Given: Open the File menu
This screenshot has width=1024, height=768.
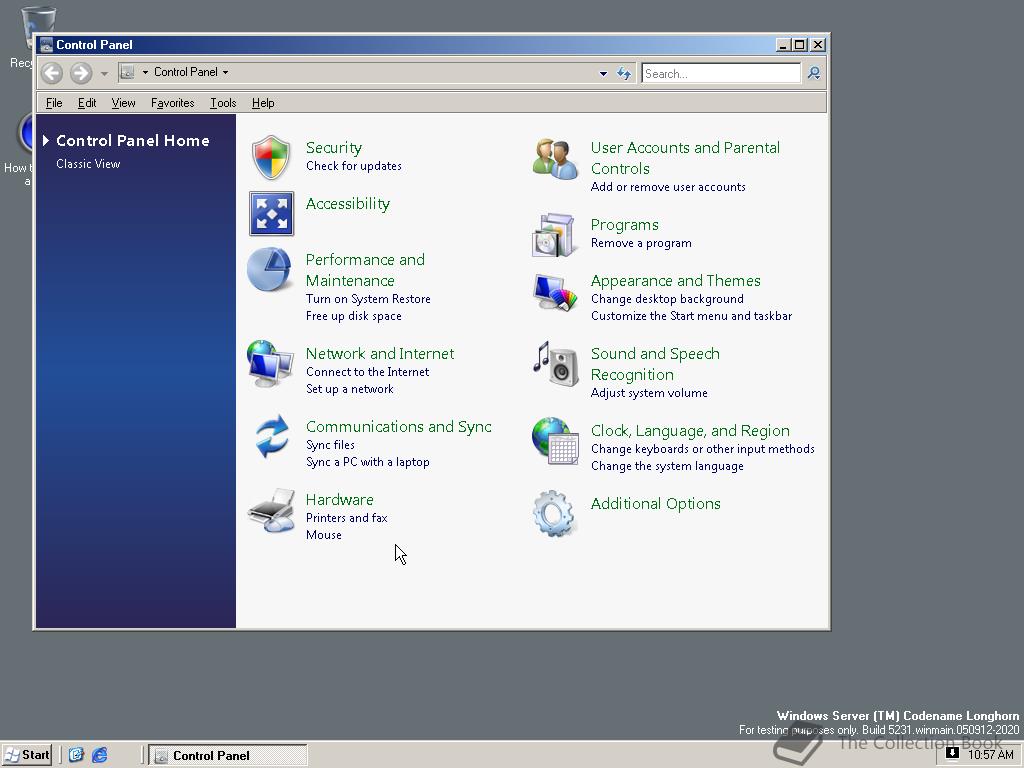Looking at the screenshot, I should click(54, 103).
